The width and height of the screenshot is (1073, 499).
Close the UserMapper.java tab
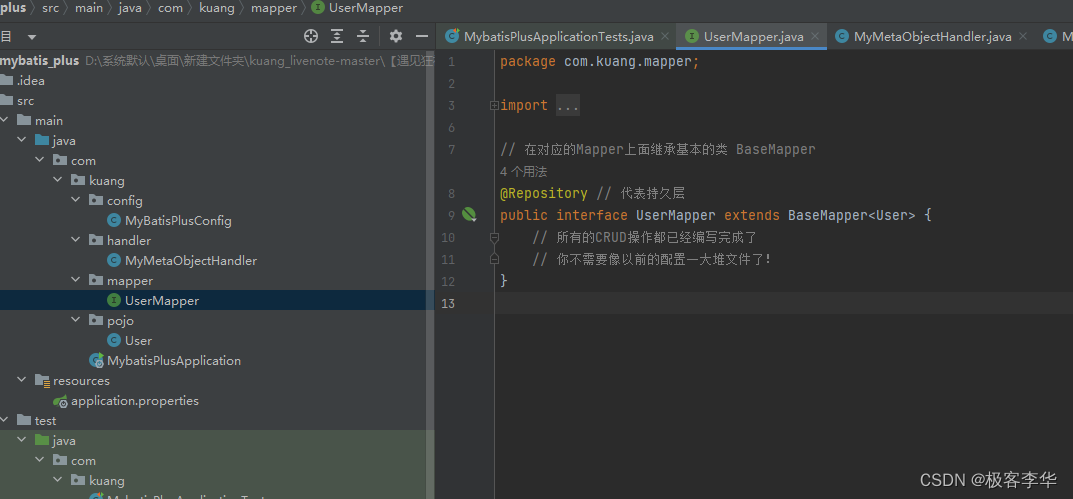tap(815, 37)
